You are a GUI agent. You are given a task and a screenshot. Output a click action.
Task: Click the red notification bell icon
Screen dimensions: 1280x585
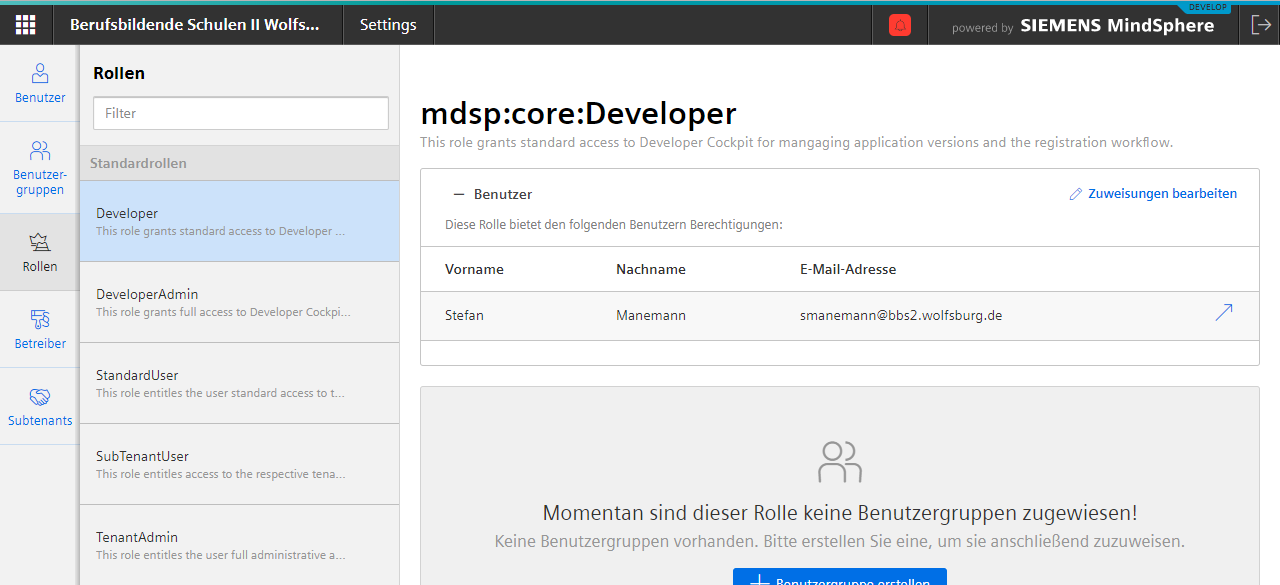[900, 26]
